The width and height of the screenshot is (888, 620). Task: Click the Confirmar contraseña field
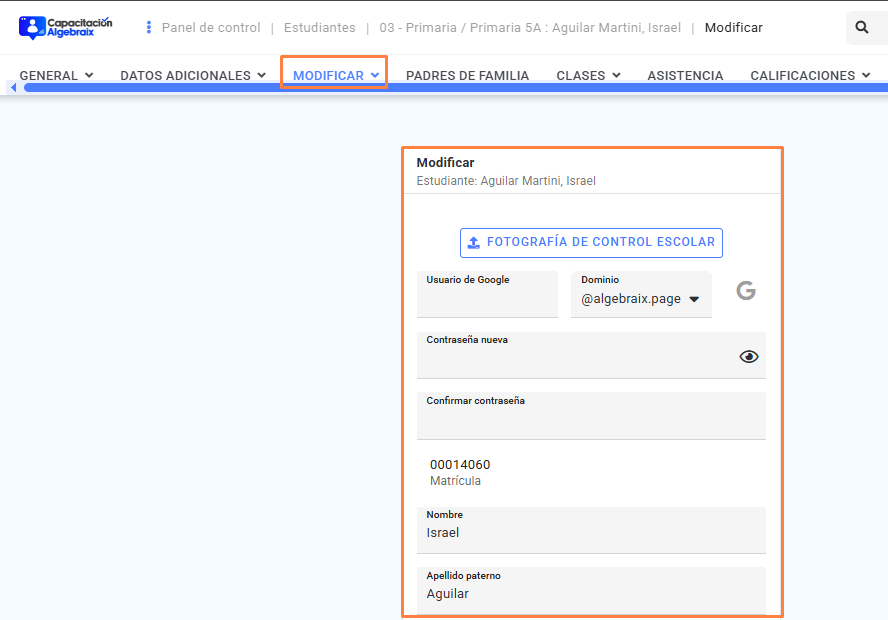[591, 416]
